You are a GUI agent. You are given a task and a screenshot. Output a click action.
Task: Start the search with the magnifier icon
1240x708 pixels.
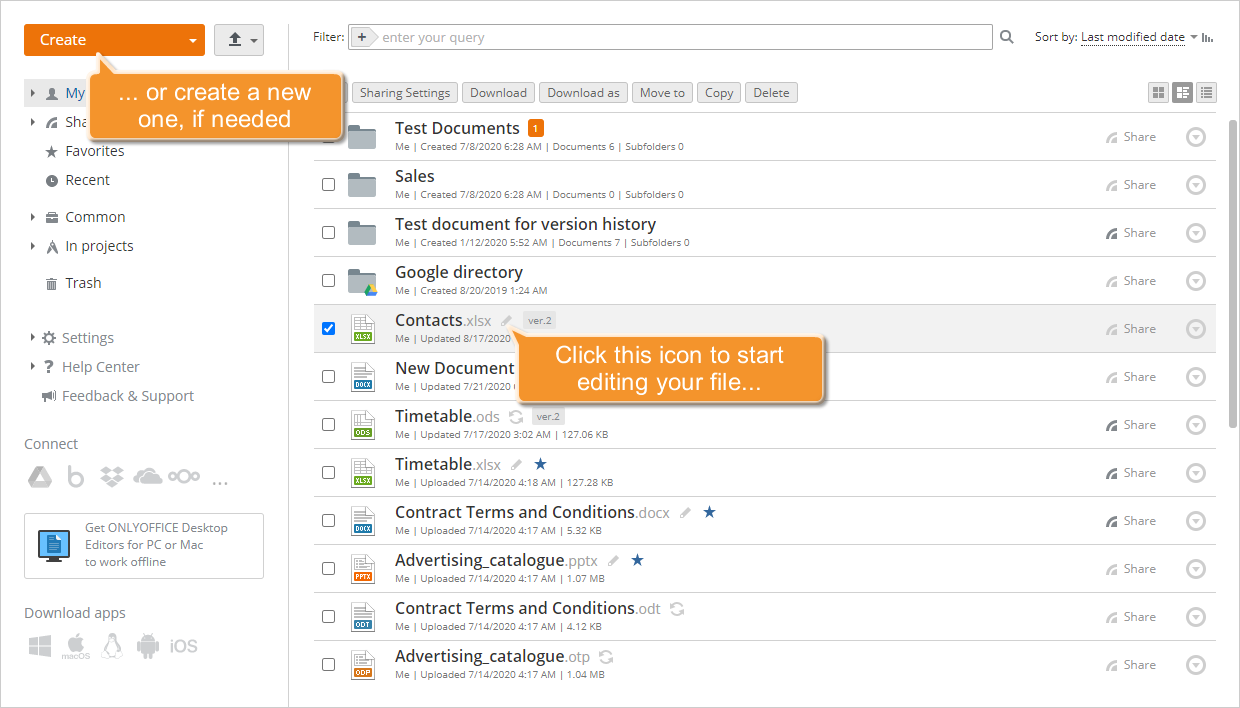coord(1006,36)
